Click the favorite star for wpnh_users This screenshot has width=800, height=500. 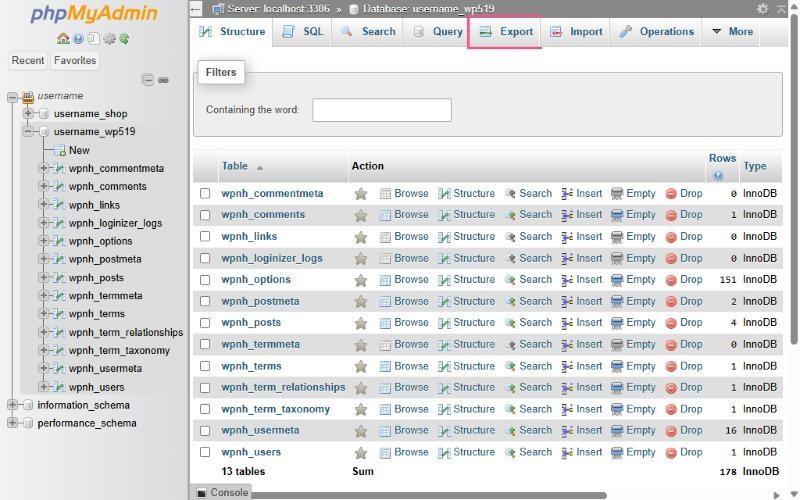361,453
